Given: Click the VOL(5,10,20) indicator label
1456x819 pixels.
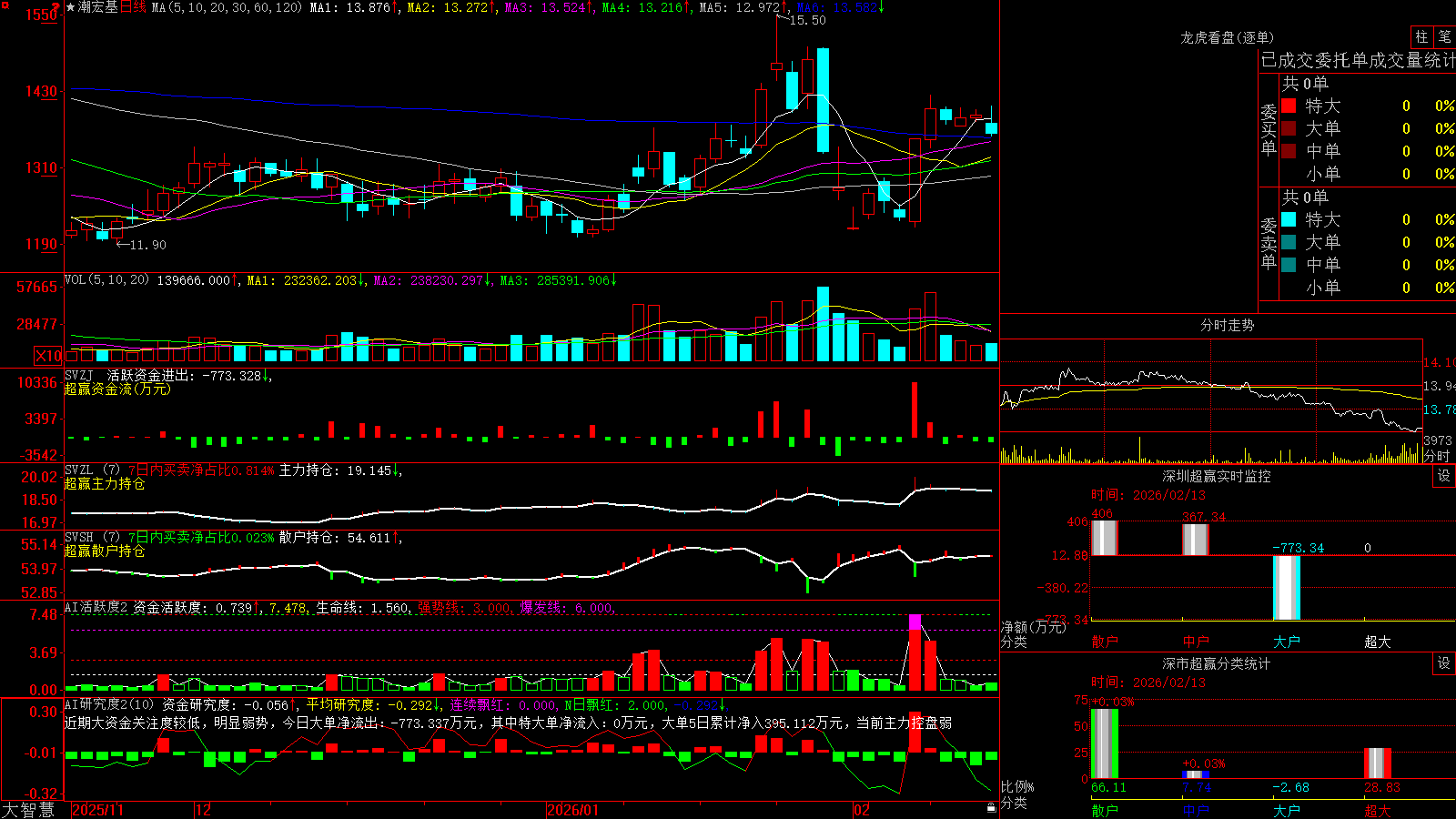Looking at the screenshot, I should [x=106, y=279].
